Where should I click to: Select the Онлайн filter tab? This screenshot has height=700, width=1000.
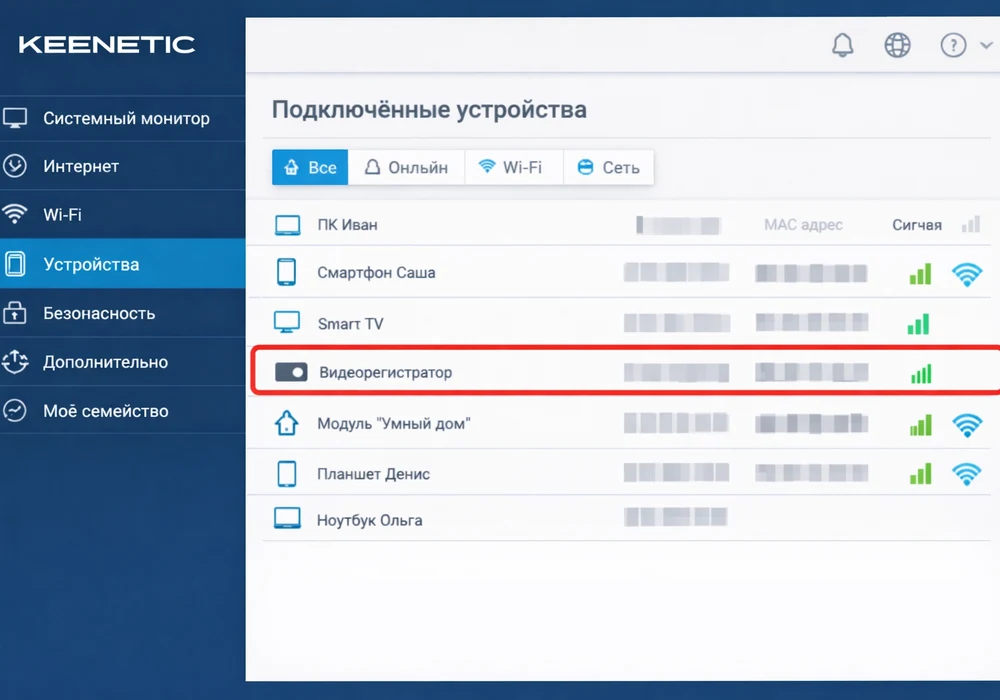click(x=406, y=168)
